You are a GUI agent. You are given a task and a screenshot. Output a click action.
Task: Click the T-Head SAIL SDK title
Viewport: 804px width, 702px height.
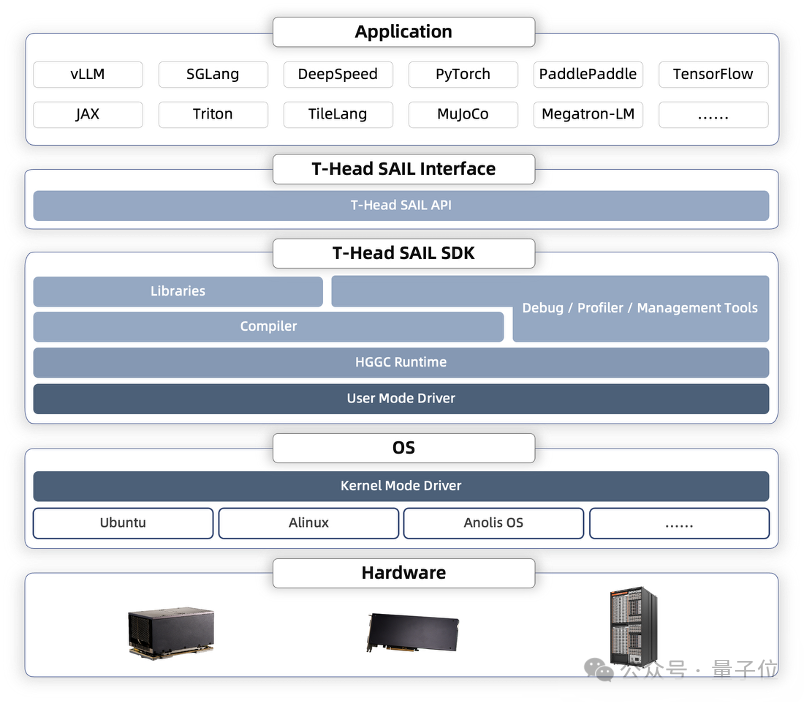[x=404, y=253]
